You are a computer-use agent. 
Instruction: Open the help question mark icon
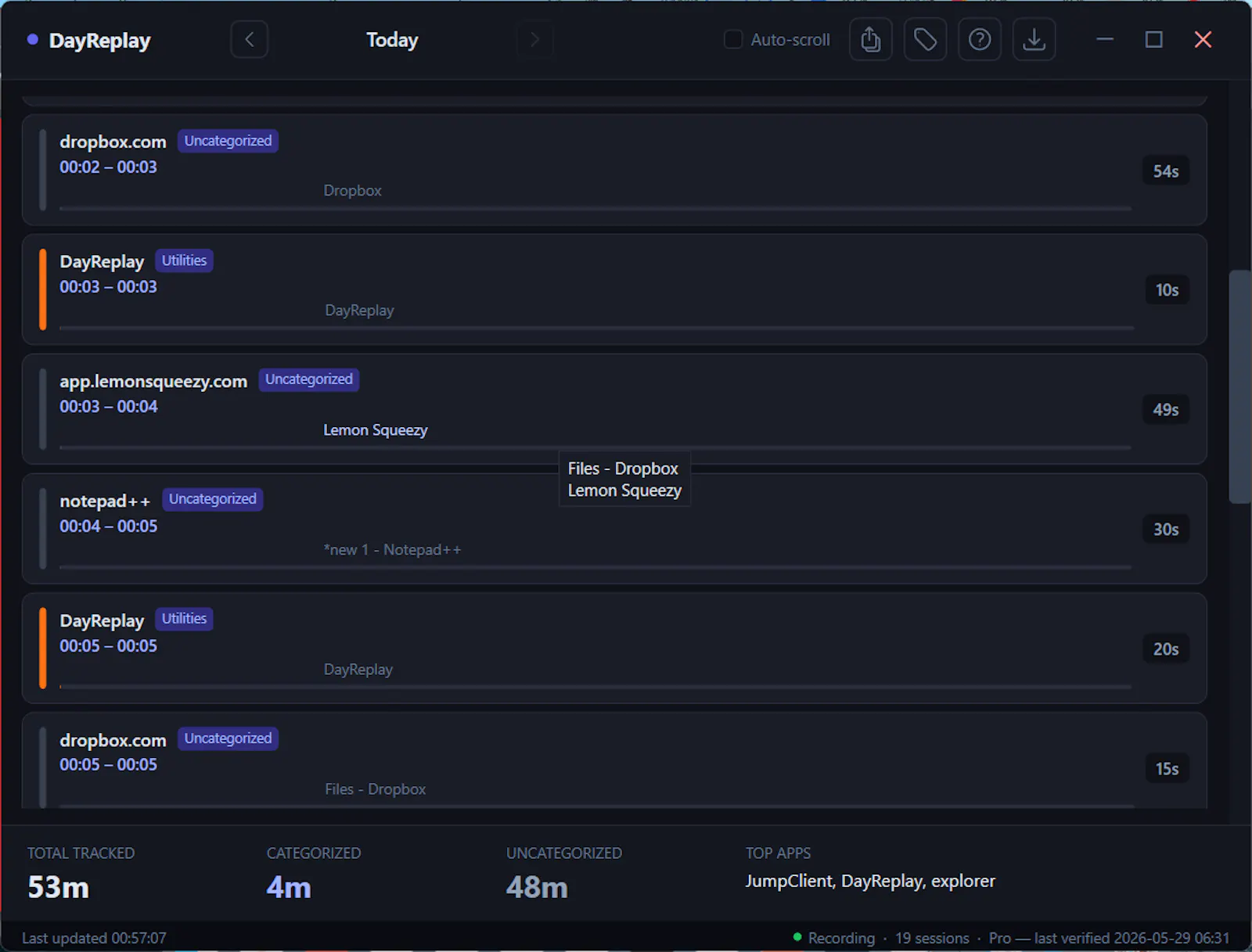980,40
